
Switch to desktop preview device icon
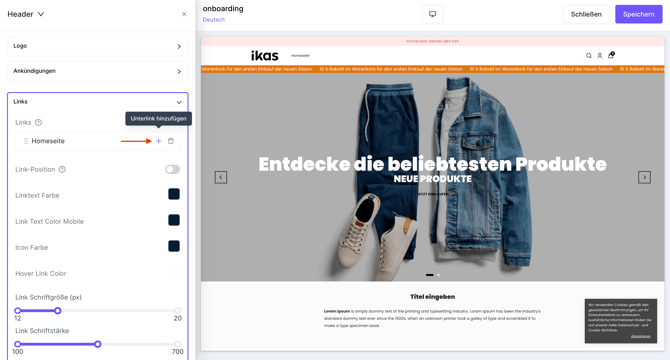(432, 14)
